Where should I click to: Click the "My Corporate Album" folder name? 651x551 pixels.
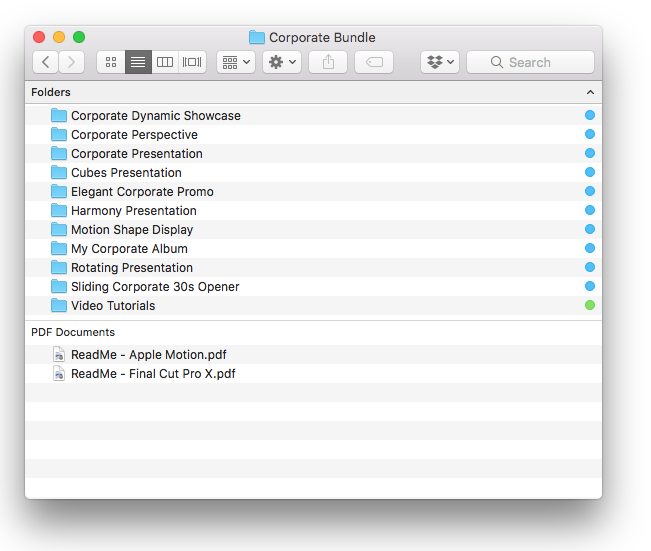coord(129,249)
